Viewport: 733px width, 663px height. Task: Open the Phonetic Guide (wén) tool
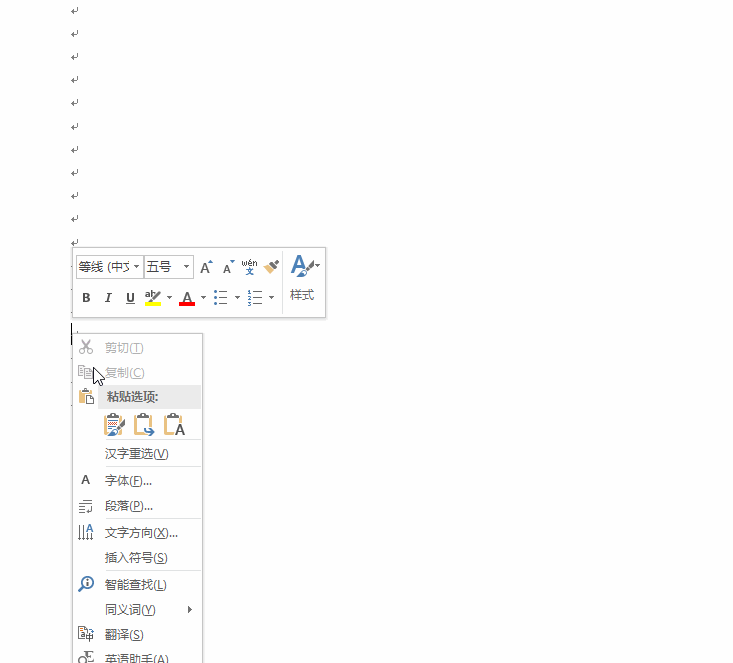[250, 267]
